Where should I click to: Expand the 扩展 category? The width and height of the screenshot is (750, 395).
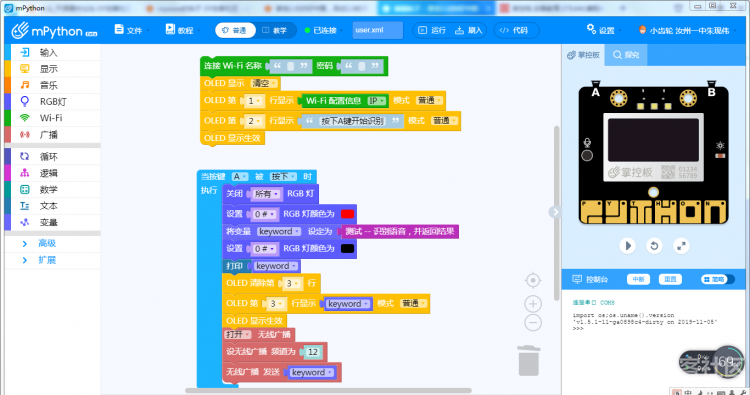pyautogui.click(x=47, y=260)
